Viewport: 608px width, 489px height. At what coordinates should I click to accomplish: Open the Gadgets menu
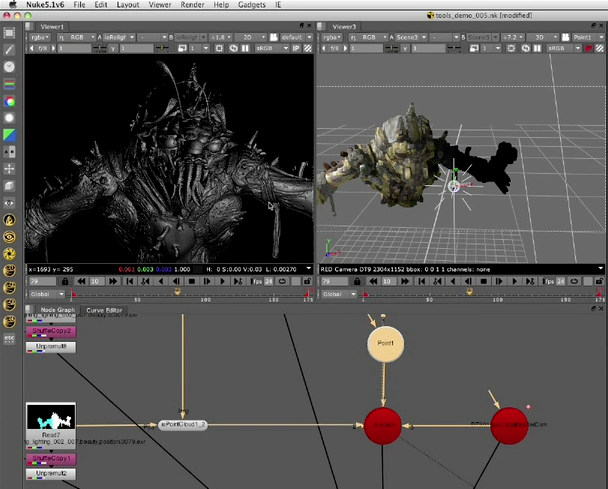point(252,5)
